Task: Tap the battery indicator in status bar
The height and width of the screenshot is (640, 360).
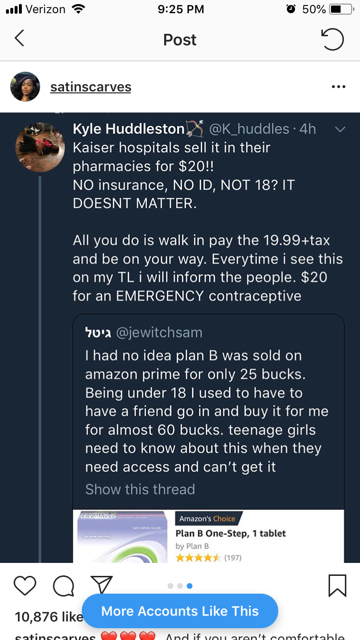Action: (x=341, y=9)
